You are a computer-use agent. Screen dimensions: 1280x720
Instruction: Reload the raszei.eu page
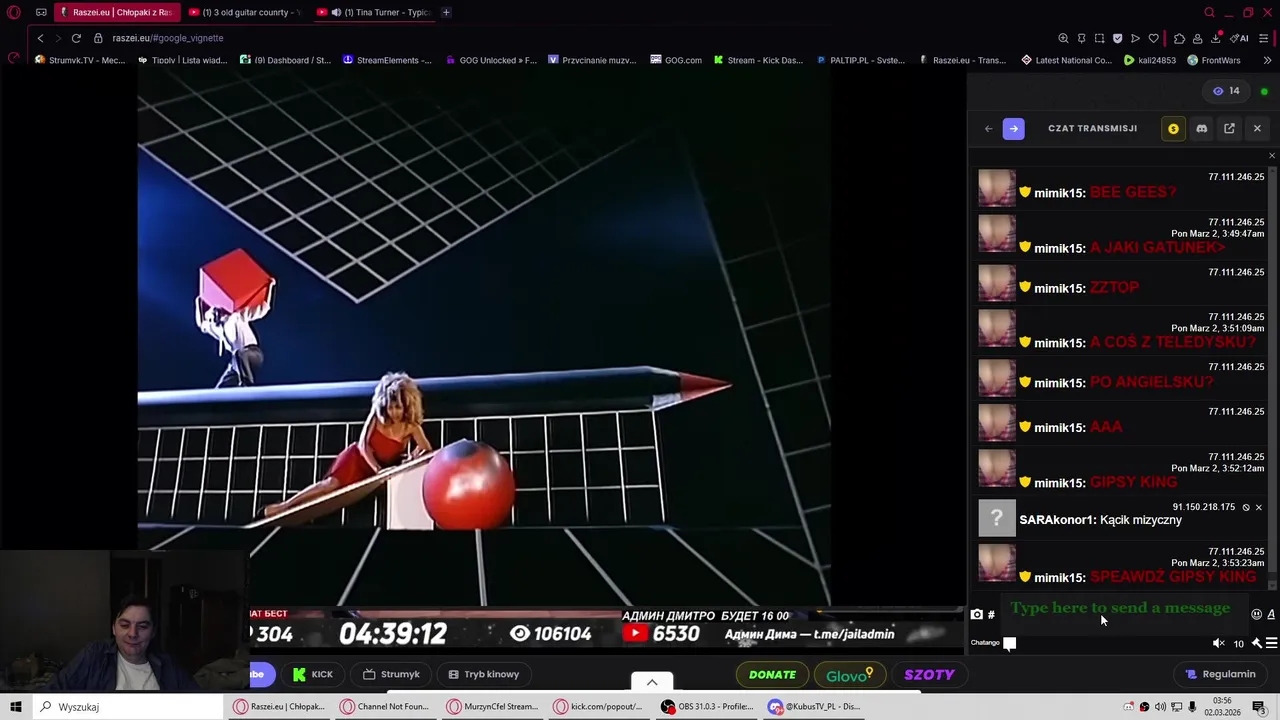point(76,38)
